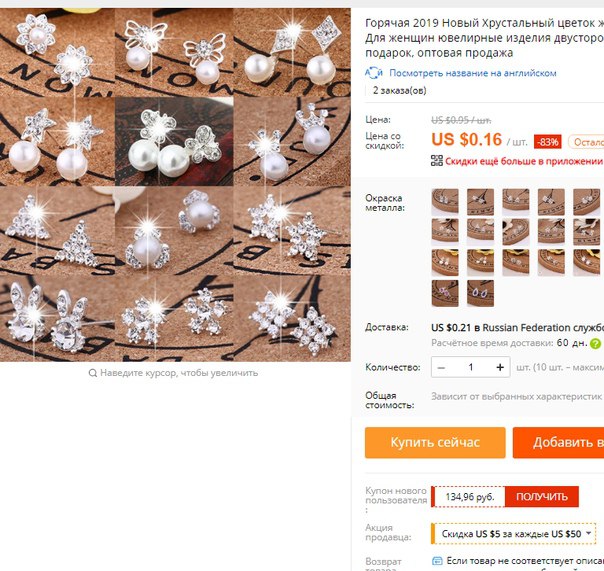Click the QR code icon for app discounts
Image resolution: width=604 pixels, height=571 pixels.
pyautogui.click(x=436, y=161)
